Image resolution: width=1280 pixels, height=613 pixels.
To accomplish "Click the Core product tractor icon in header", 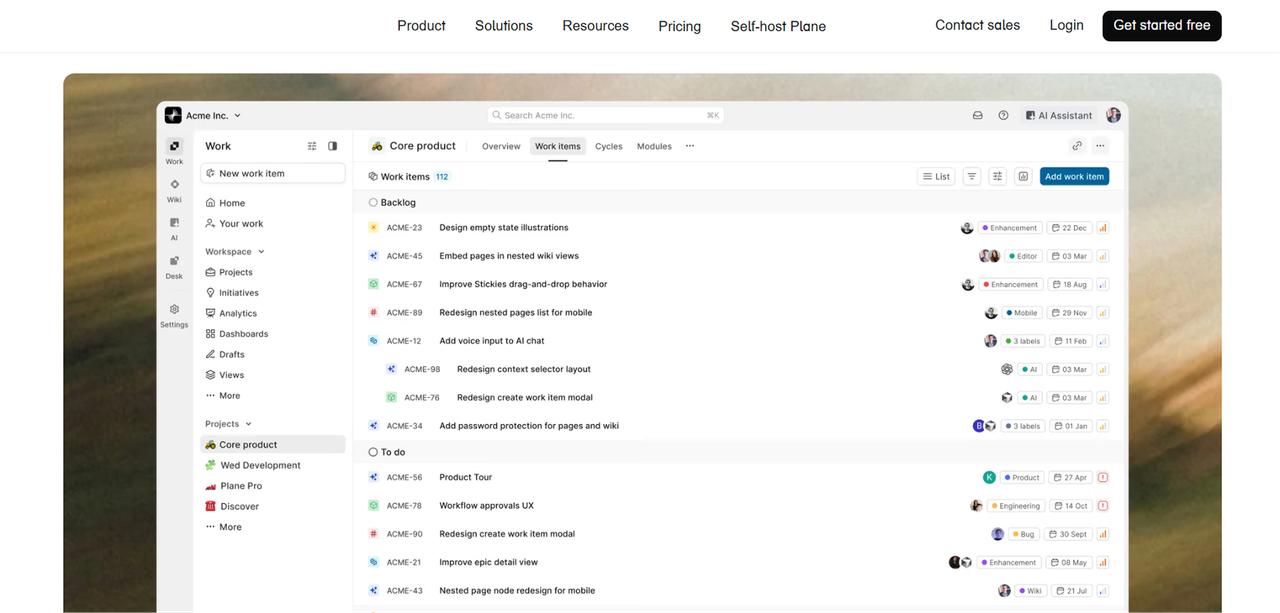I will click(377, 146).
